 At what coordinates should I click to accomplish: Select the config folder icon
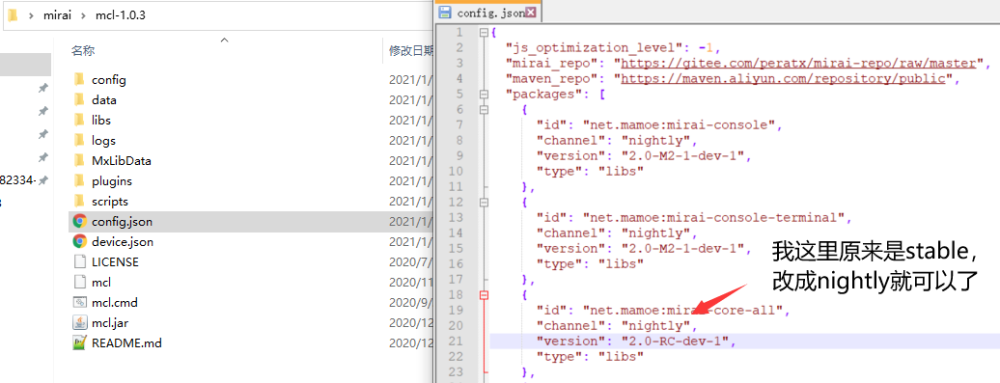[79, 80]
